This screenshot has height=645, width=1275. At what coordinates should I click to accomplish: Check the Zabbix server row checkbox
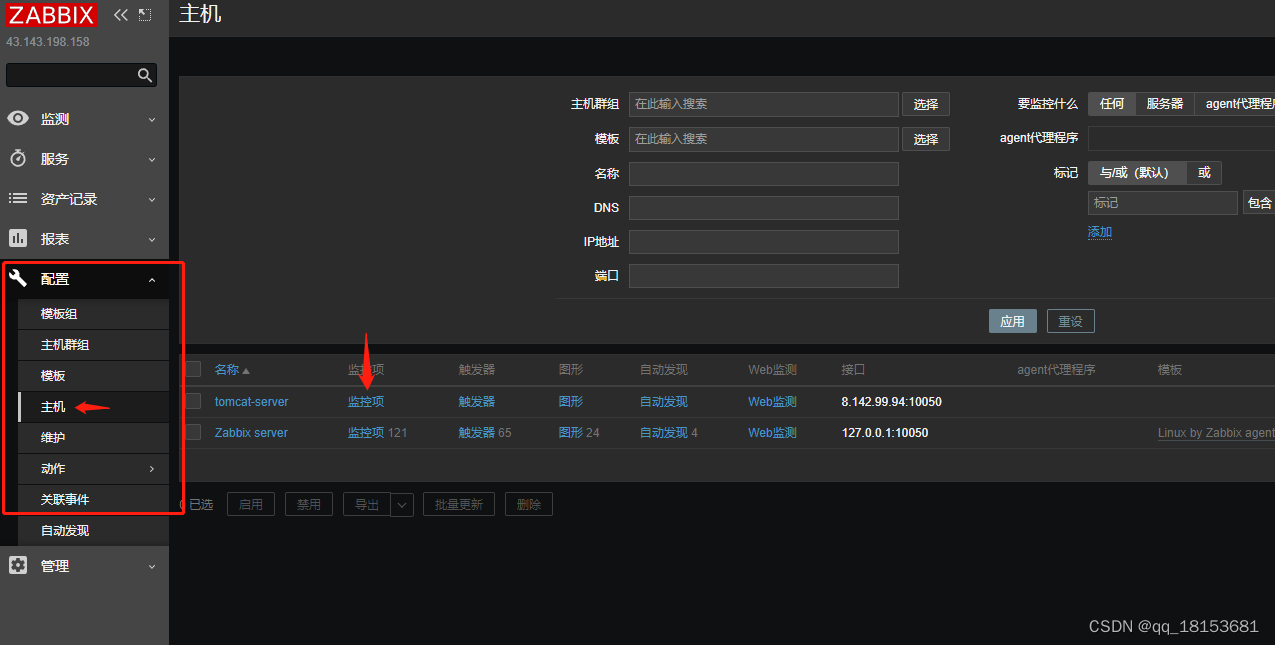pyautogui.click(x=193, y=432)
